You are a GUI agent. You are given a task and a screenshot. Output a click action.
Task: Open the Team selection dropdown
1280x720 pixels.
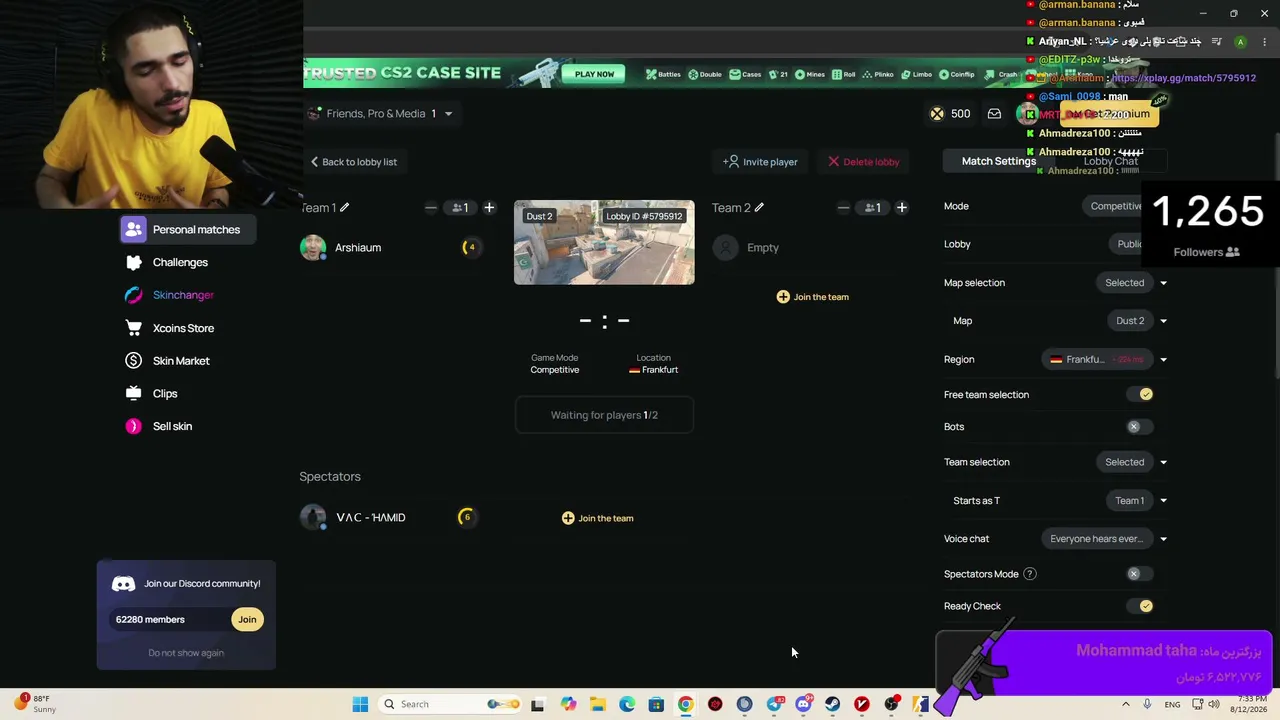(1133, 462)
